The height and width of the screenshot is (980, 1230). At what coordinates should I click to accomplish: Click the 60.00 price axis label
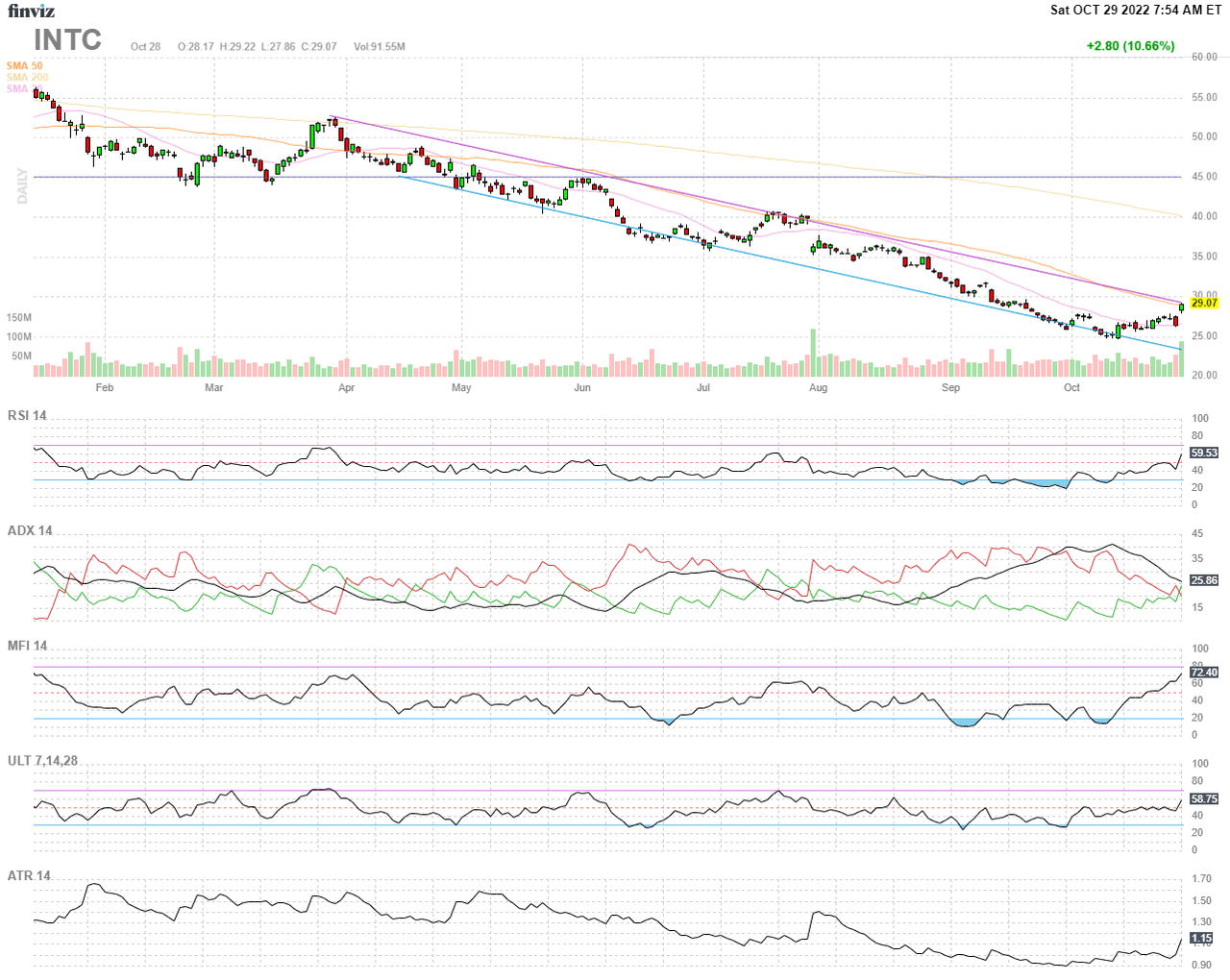click(1204, 57)
